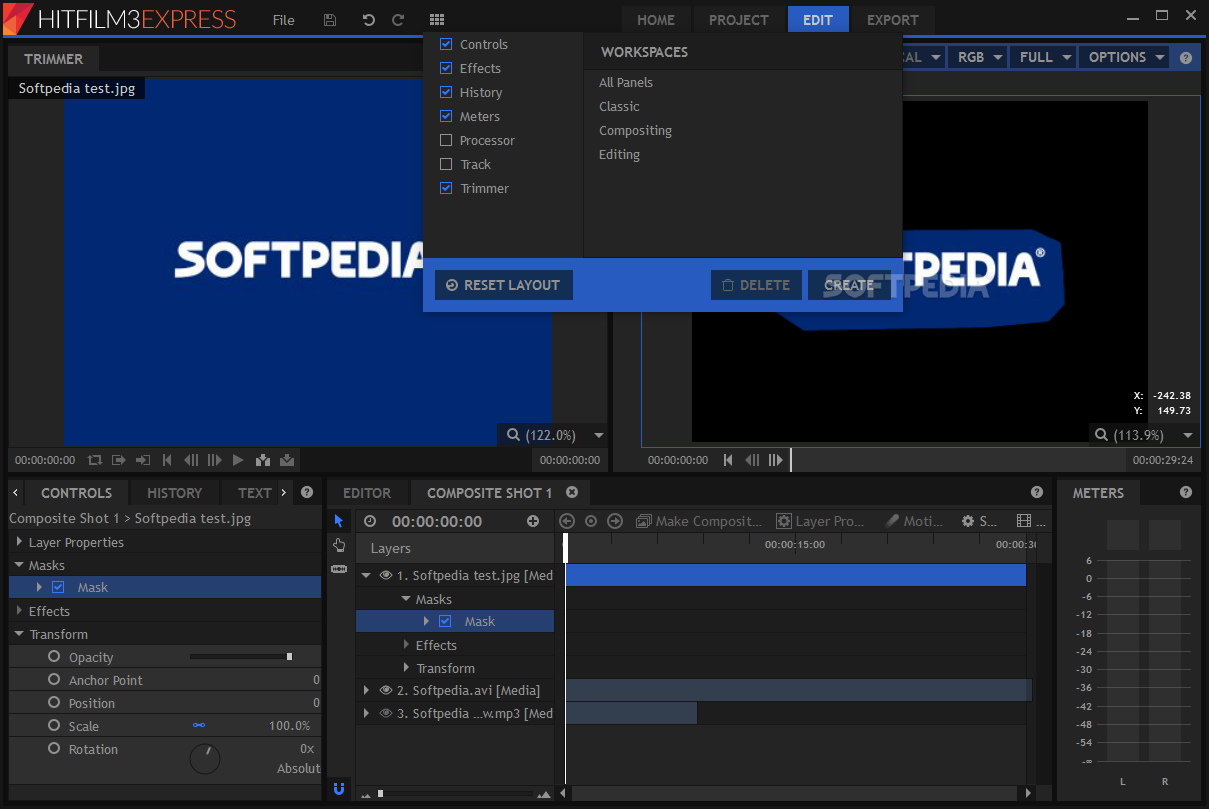
Task: Click the save project icon in top bar
Action: (330, 20)
